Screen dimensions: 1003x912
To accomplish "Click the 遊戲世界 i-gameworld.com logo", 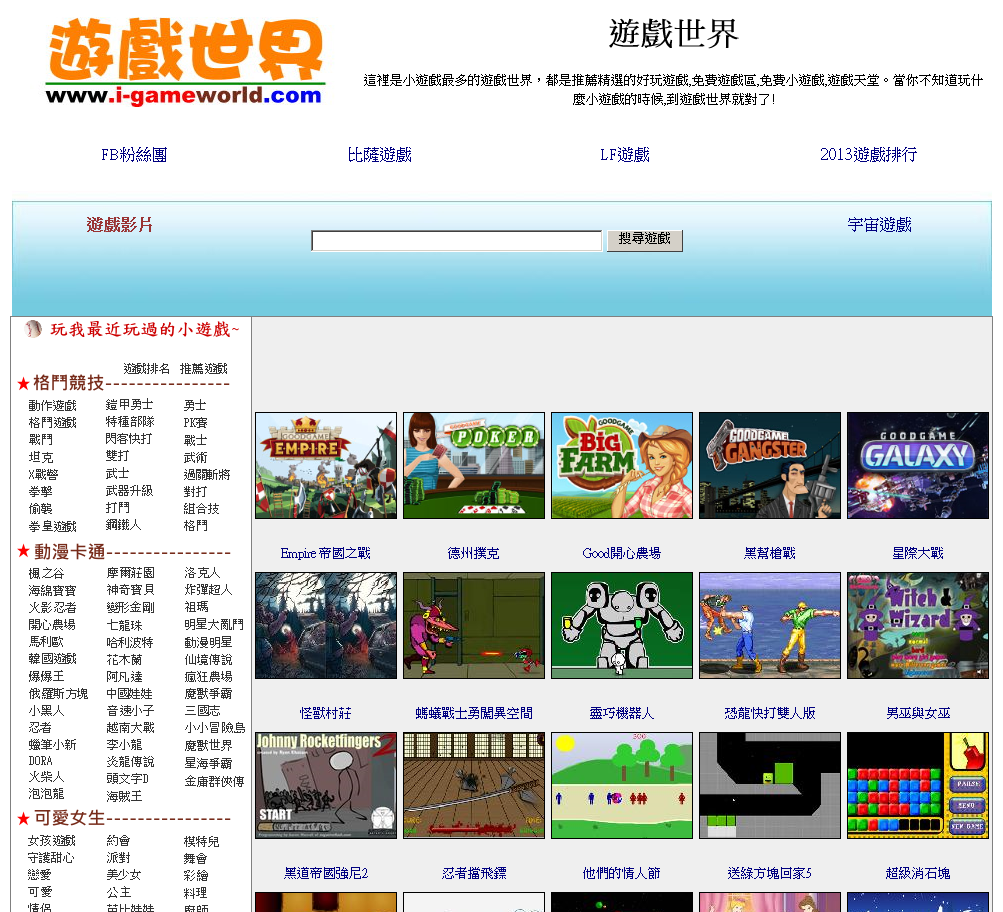I will click(x=186, y=62).
